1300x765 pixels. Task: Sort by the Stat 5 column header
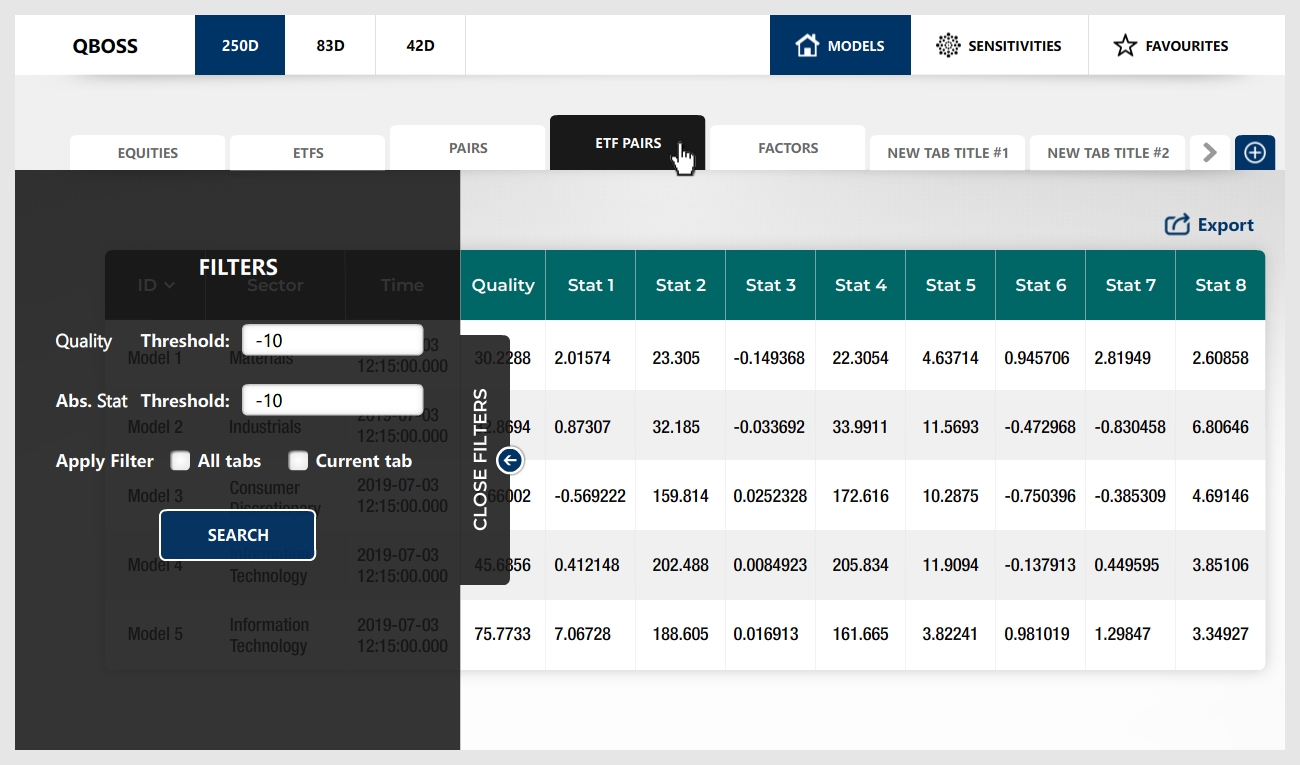point(950,285)
